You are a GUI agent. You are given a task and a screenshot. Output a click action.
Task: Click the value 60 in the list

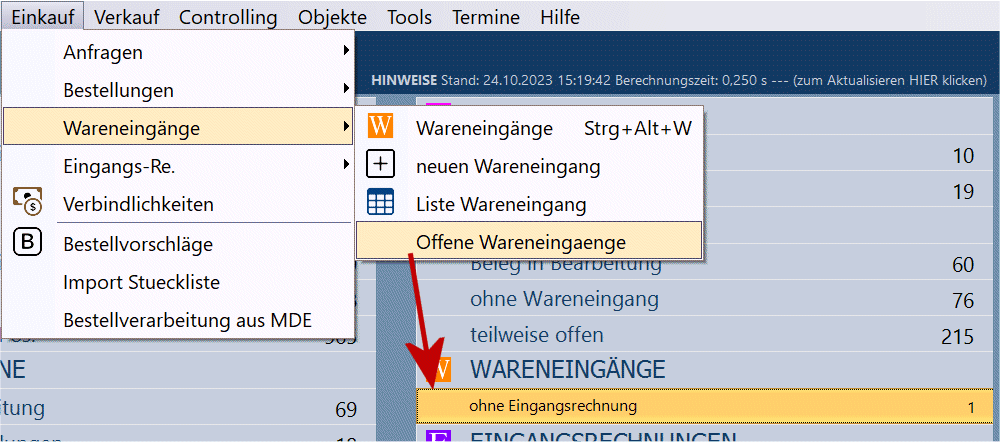[962, 264]
